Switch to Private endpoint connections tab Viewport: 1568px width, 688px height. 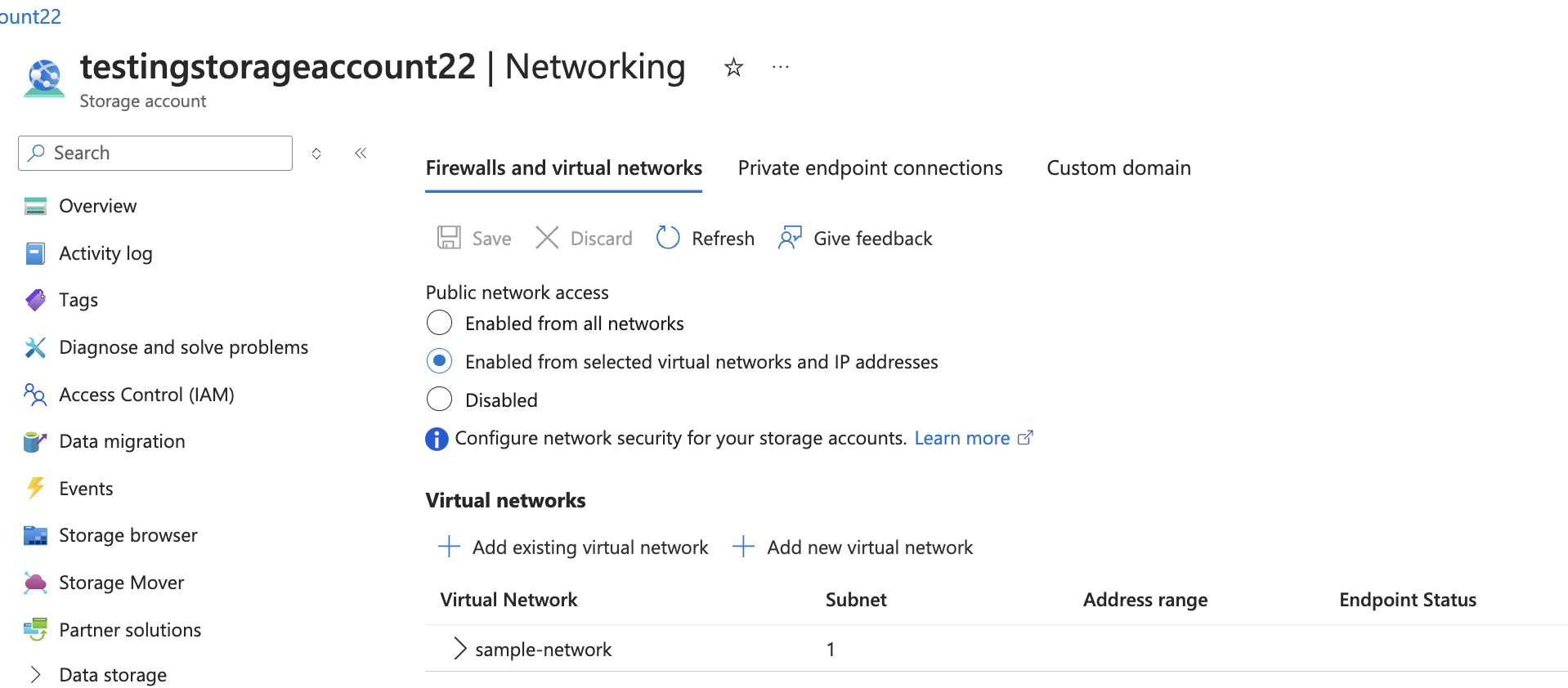(870, 168)
